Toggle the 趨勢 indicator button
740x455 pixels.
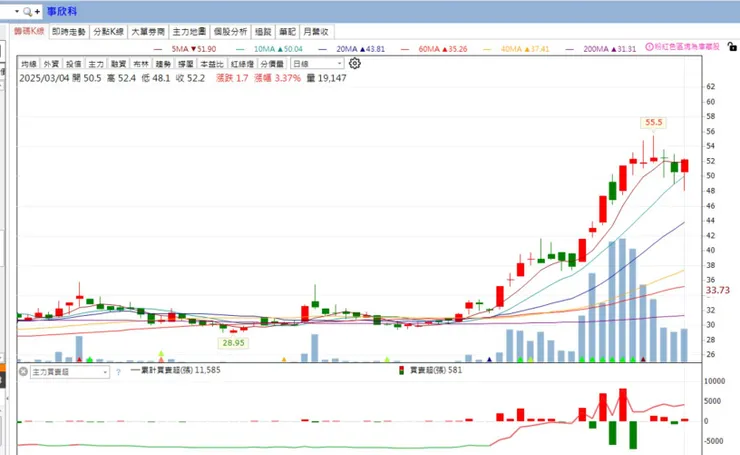(x=163, y=64)
